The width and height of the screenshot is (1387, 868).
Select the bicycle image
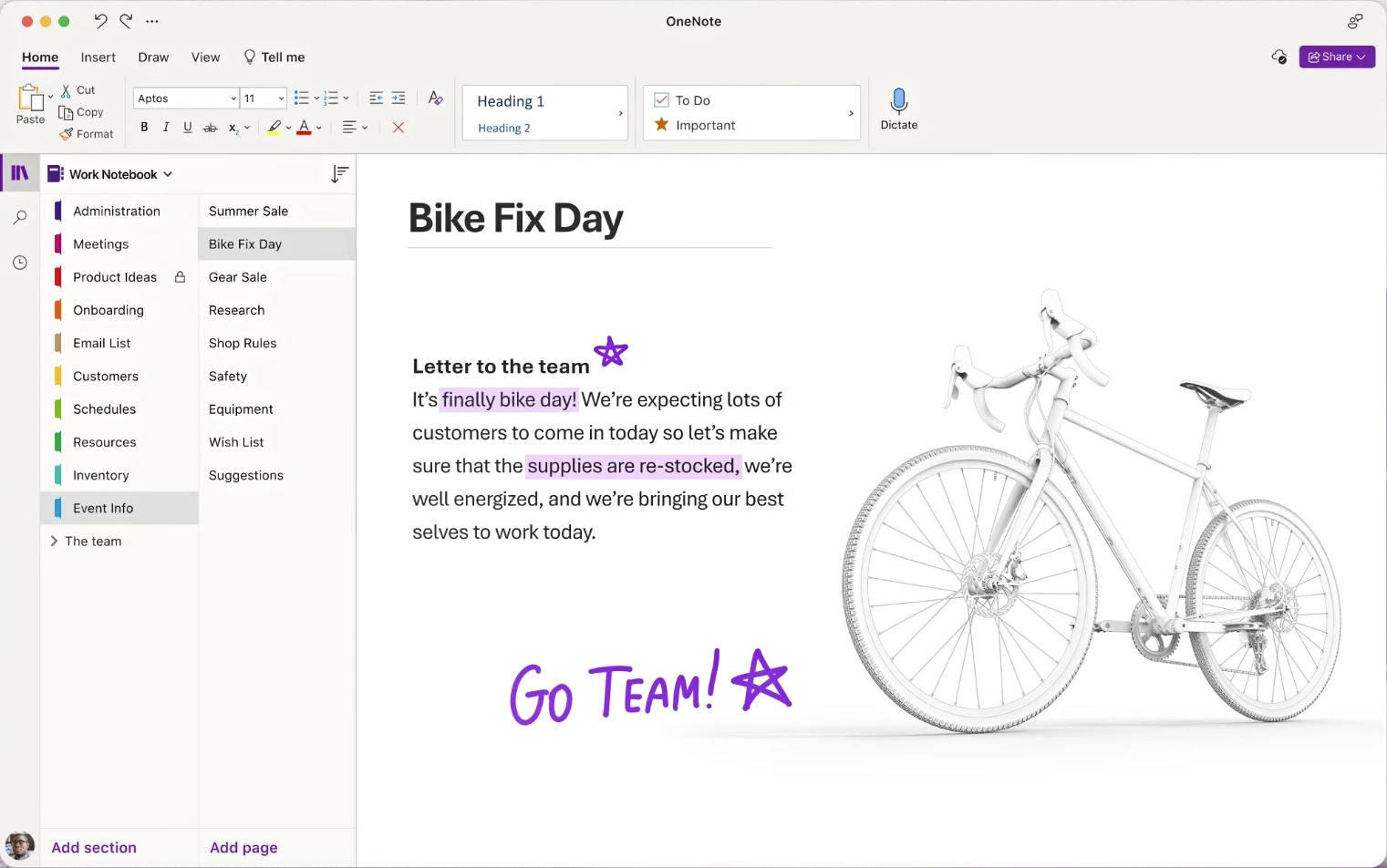[x=1092, y=511]
